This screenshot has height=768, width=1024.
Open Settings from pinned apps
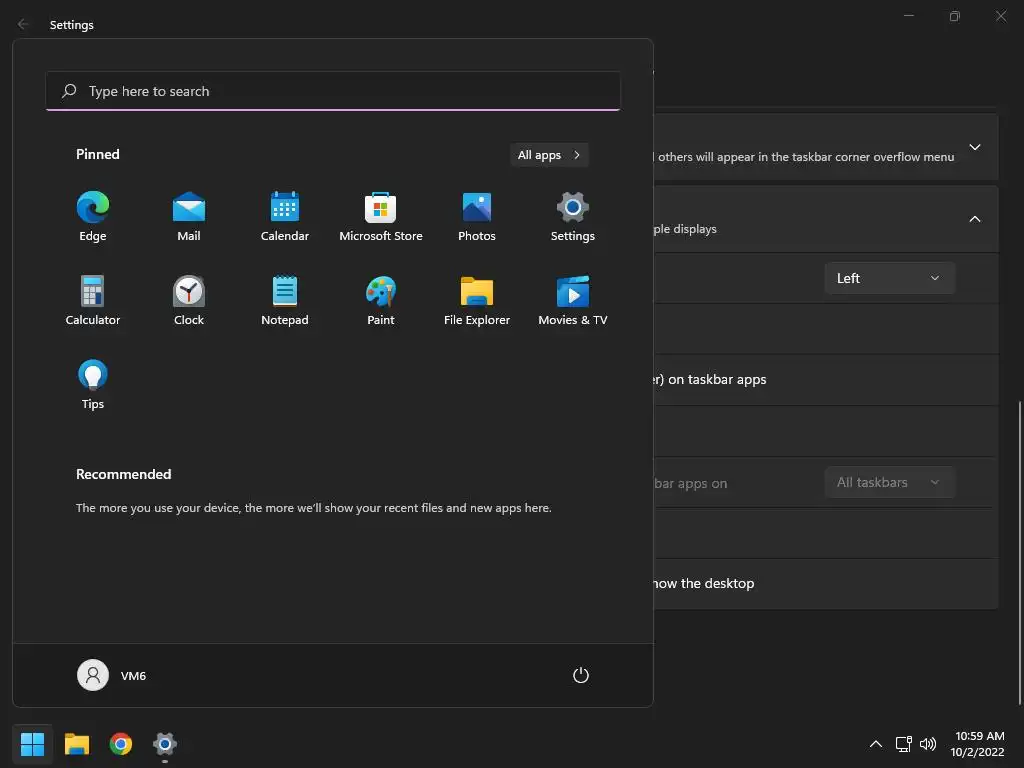coord(573,217)
